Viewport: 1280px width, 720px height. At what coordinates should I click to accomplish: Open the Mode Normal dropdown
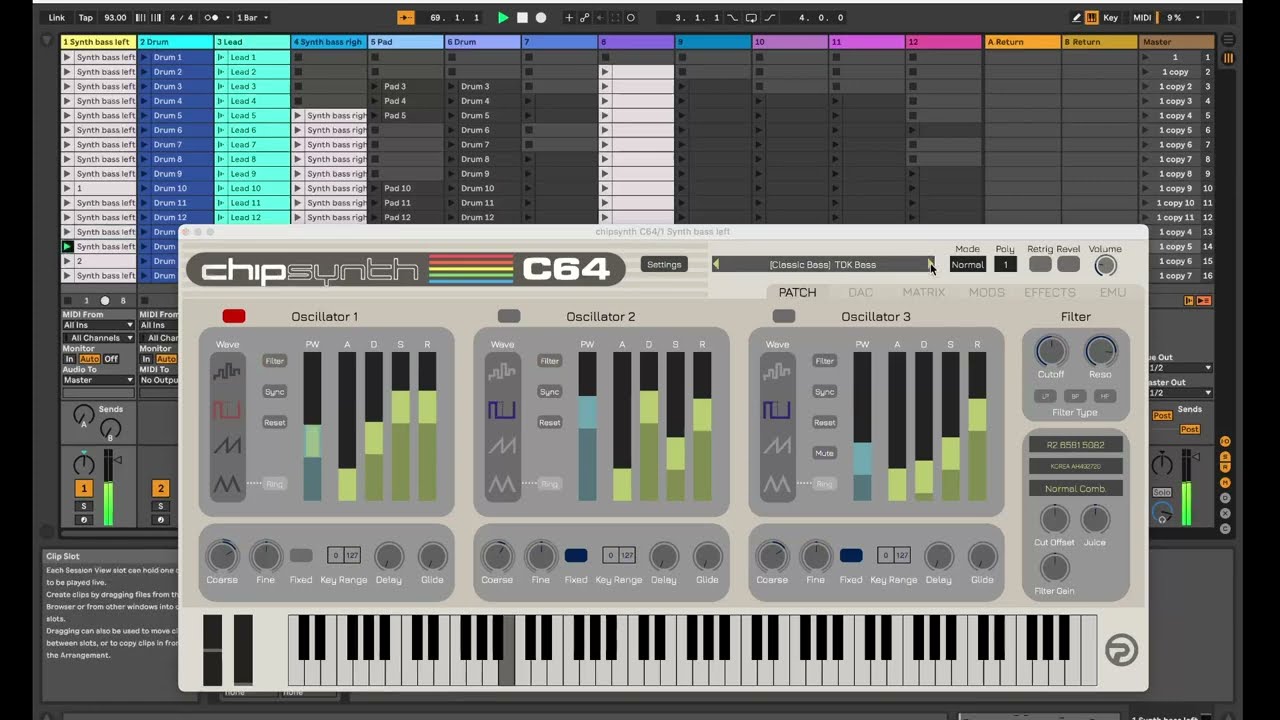point(967,265)
